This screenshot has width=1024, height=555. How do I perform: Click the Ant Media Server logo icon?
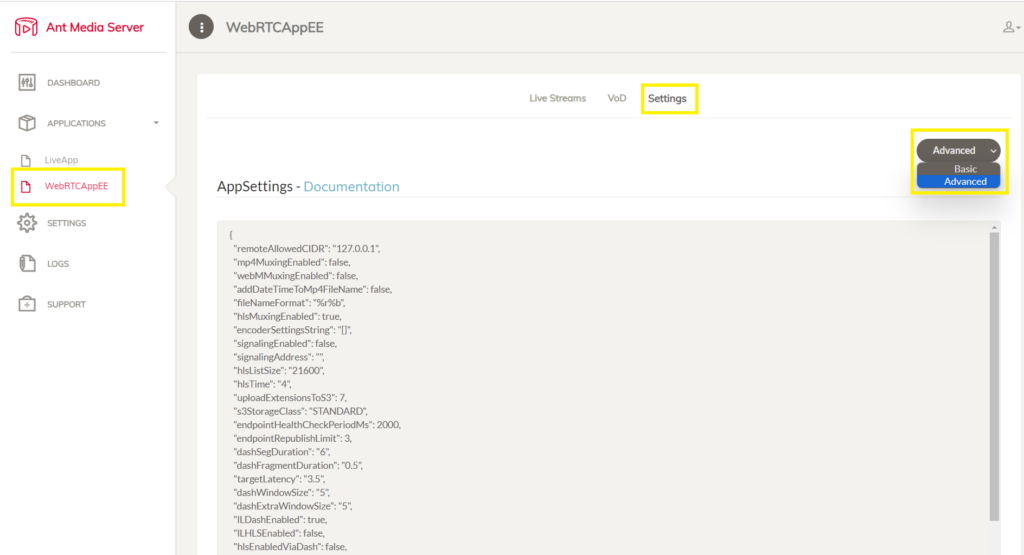pyautogui.click(x=26, y=27)
